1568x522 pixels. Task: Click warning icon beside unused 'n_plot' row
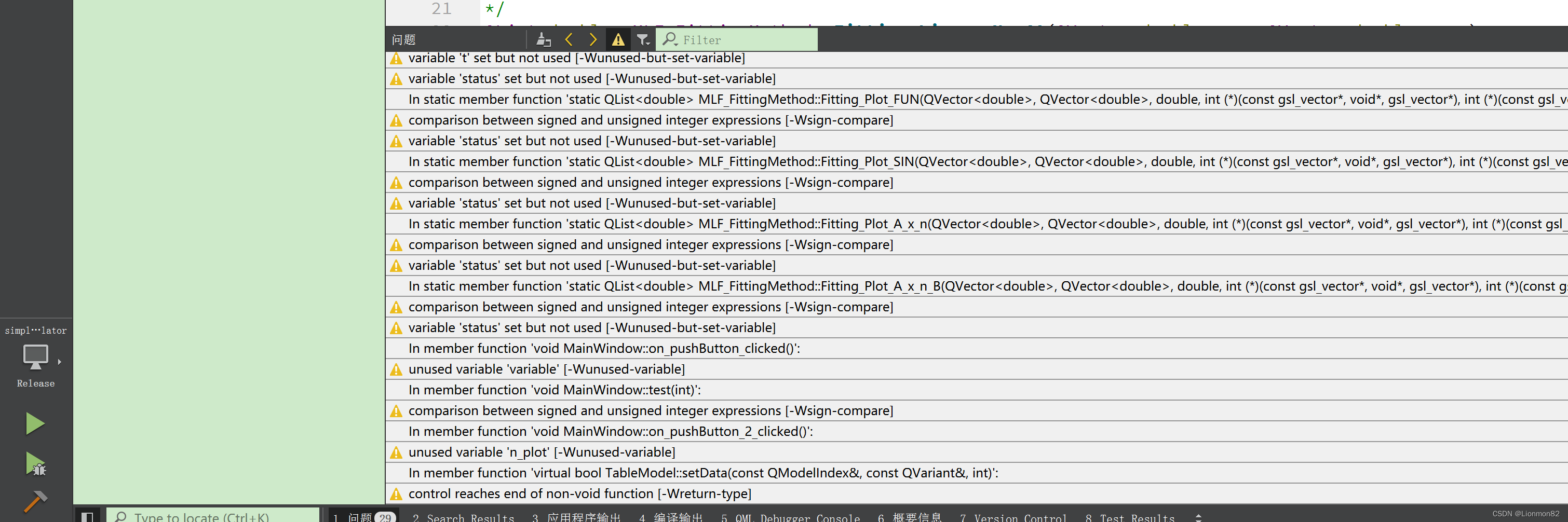[396, 452]
